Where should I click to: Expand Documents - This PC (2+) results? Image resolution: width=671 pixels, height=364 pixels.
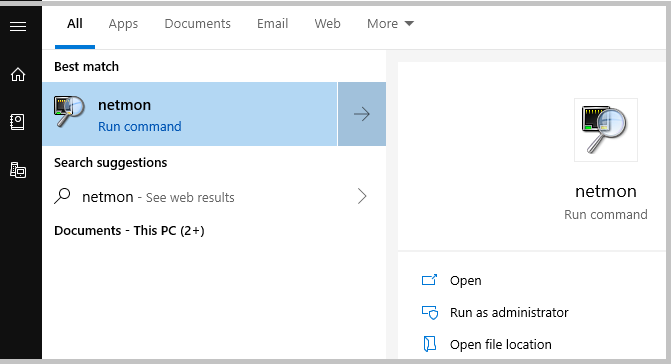click(129, 231)
